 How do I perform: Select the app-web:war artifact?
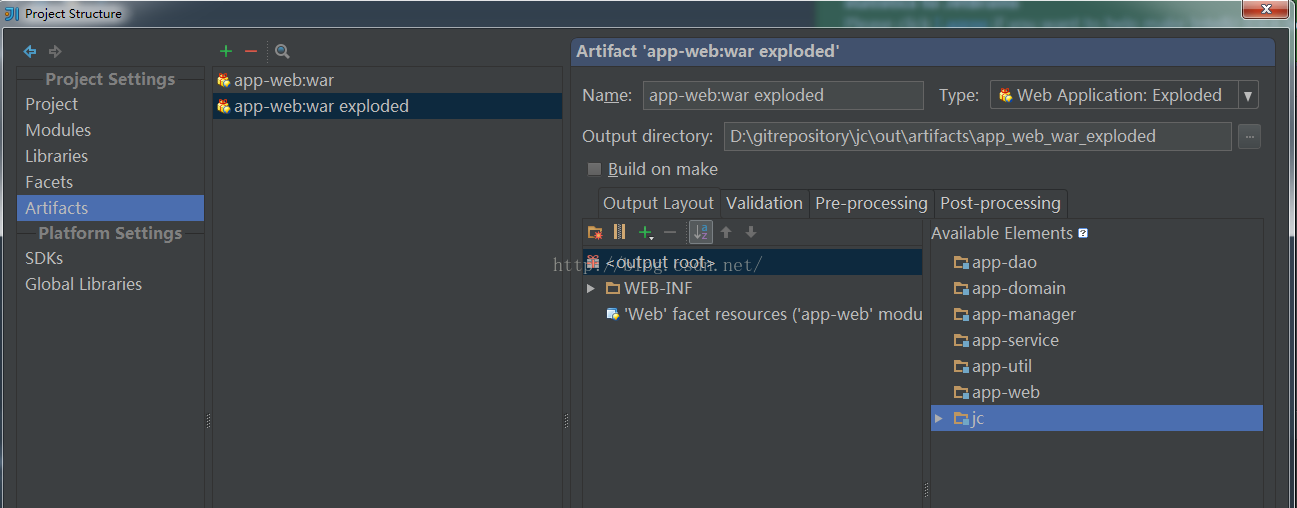[284, 80]
